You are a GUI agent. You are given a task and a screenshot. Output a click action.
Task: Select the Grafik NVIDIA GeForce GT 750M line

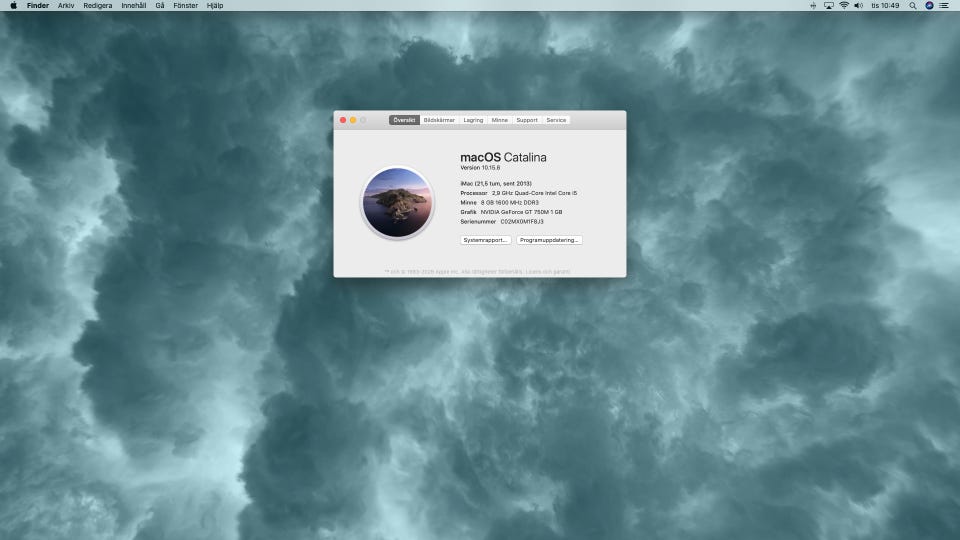[x=511, y=212]
